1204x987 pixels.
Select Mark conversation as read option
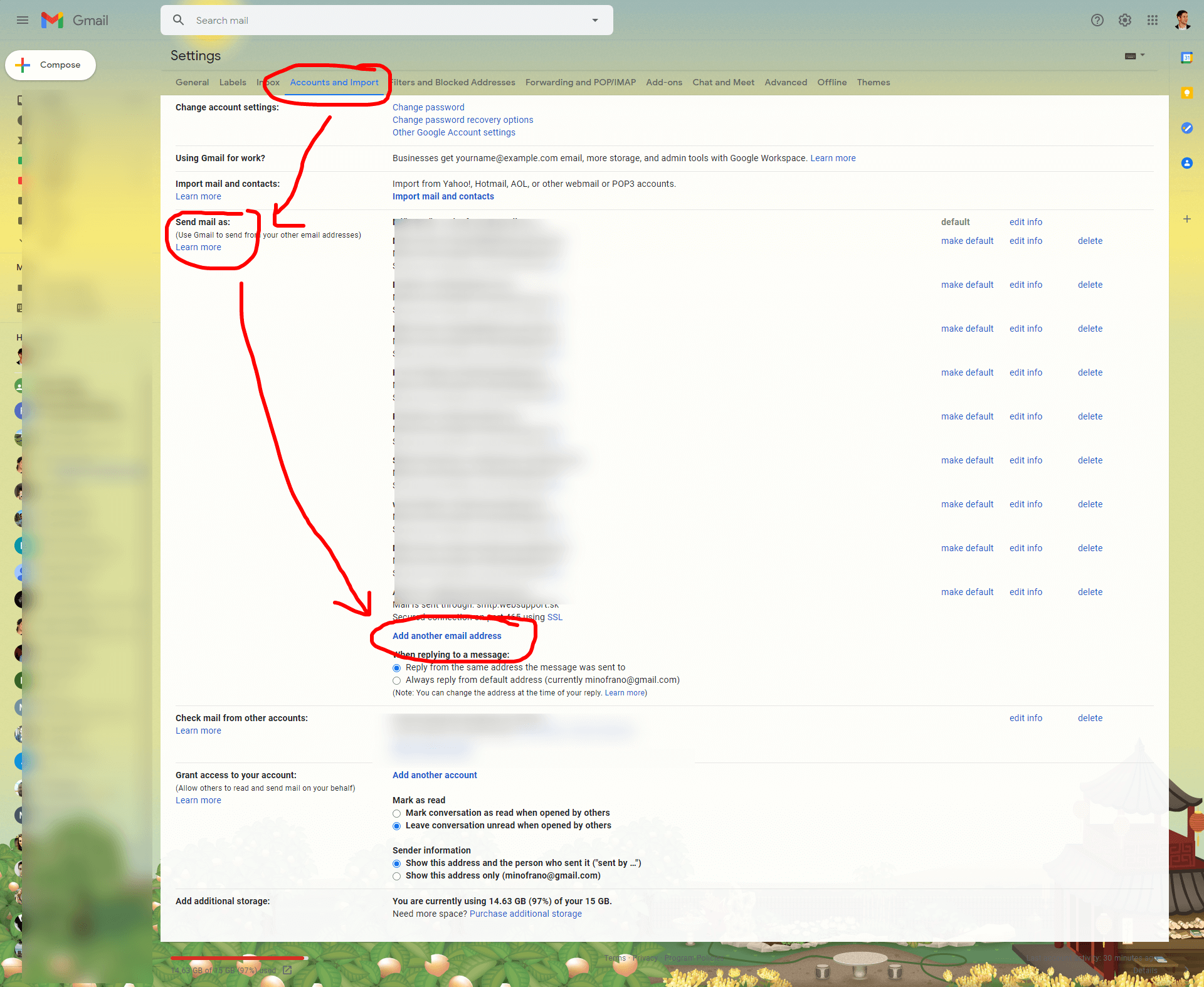point(396,813)
